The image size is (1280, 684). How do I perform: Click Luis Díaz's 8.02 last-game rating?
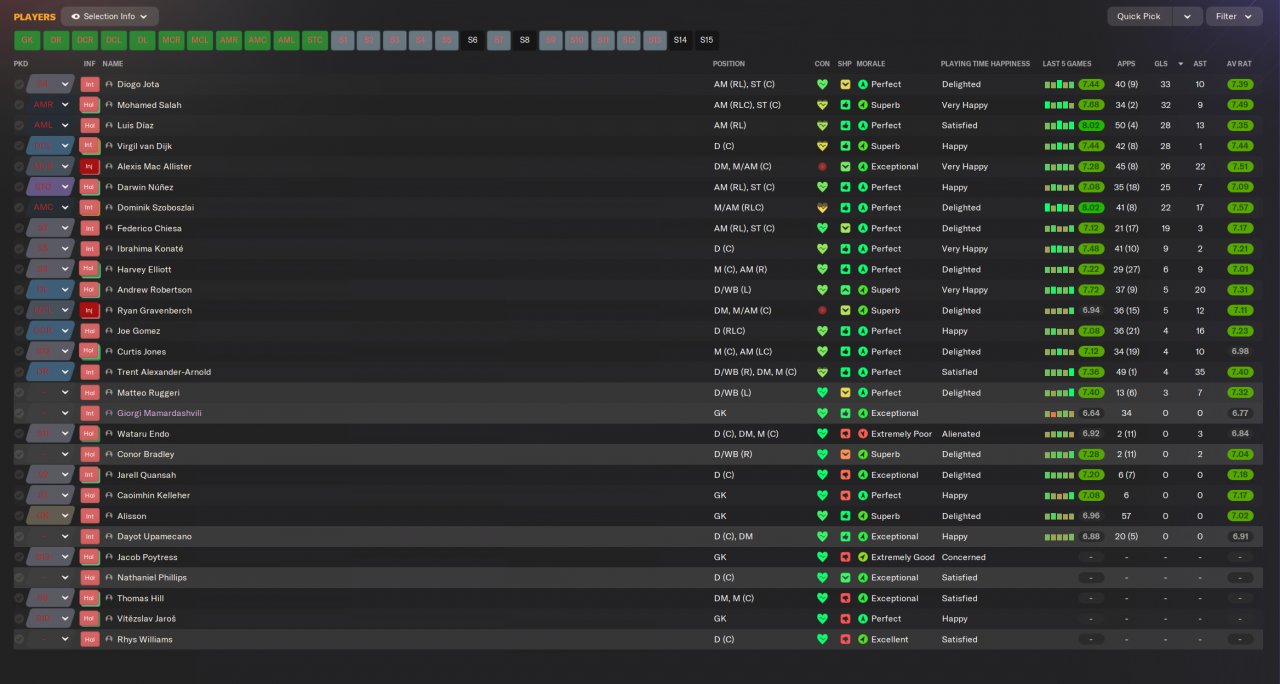coord(1091,125)
